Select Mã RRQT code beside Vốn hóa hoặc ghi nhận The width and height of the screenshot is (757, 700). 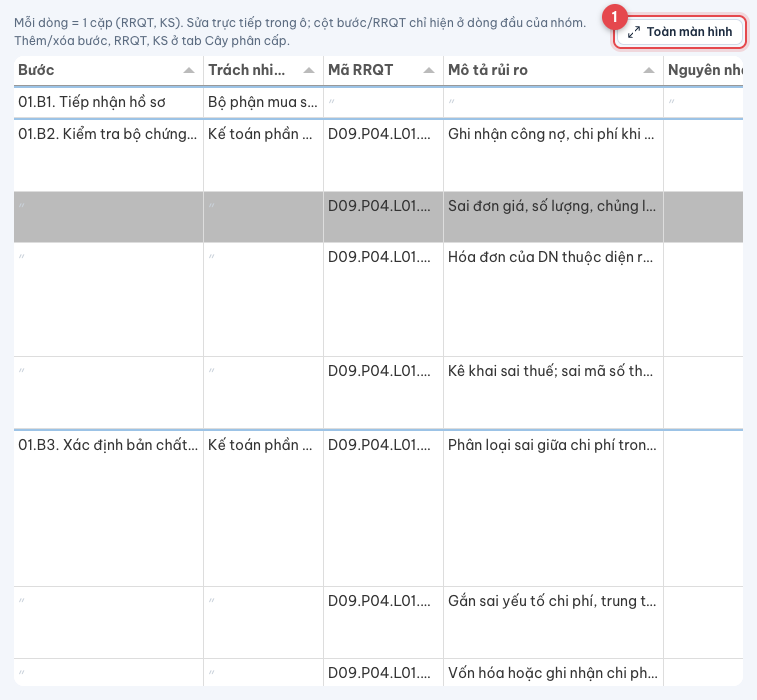pos(383,672)
